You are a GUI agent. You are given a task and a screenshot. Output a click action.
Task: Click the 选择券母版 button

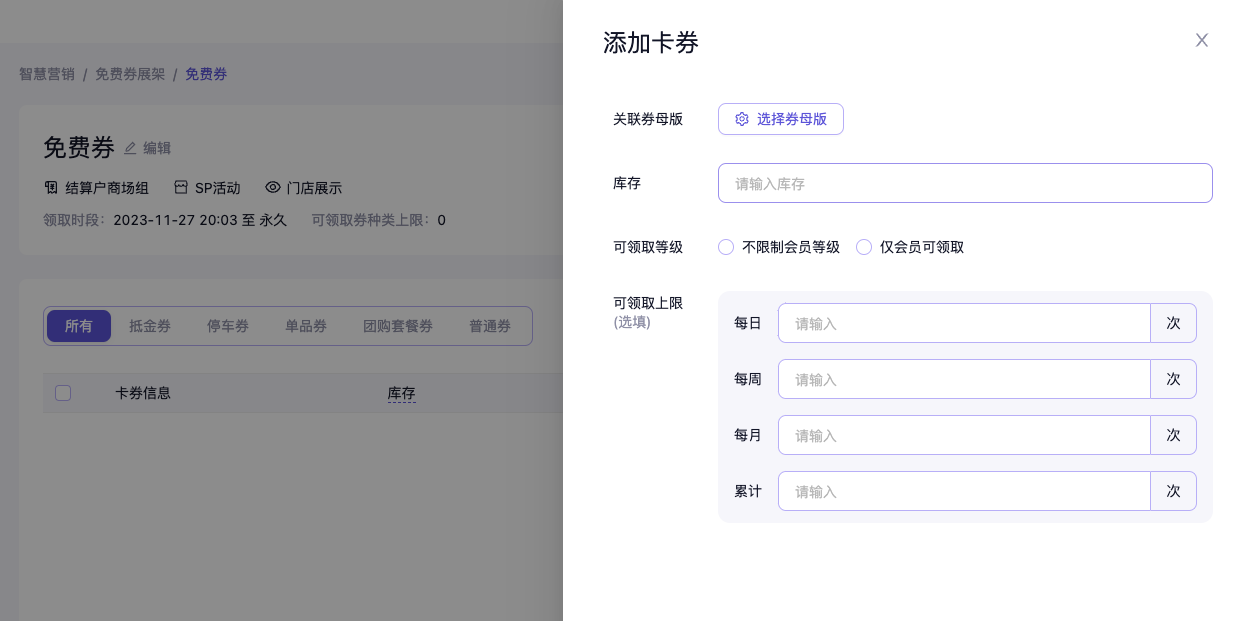click(x=780, y=119)
